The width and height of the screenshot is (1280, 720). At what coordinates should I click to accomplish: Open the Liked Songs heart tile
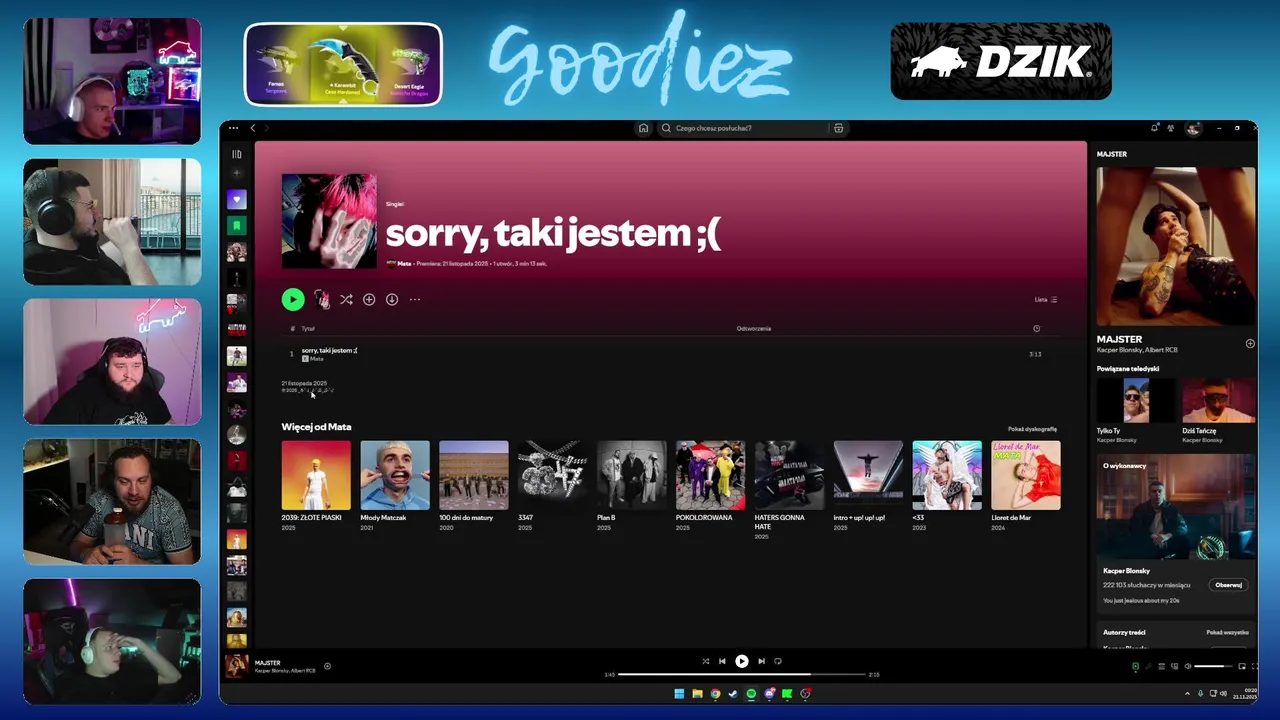tap(237, 200)
